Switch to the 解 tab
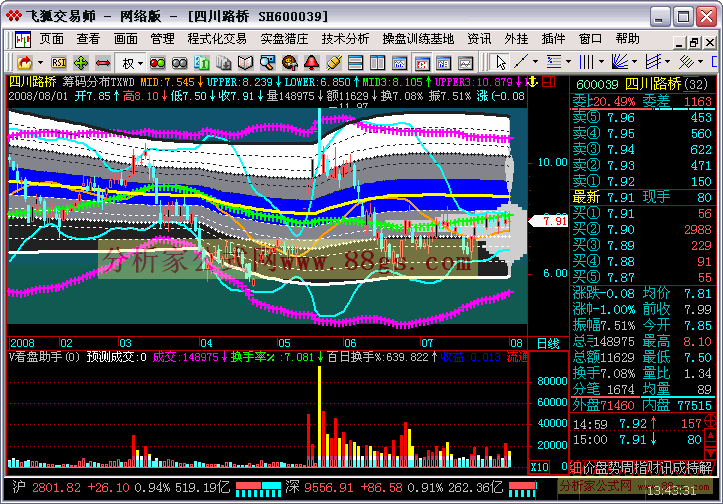The height and width of the screenshot is (504, 723). pyautogui.click(x=705, y=467)
